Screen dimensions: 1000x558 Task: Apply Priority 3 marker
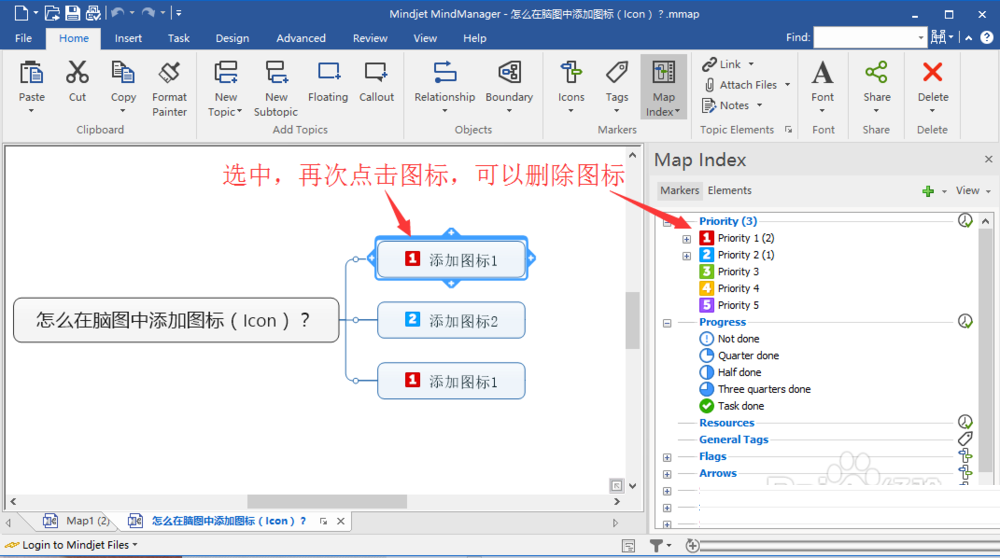(729, 271)
